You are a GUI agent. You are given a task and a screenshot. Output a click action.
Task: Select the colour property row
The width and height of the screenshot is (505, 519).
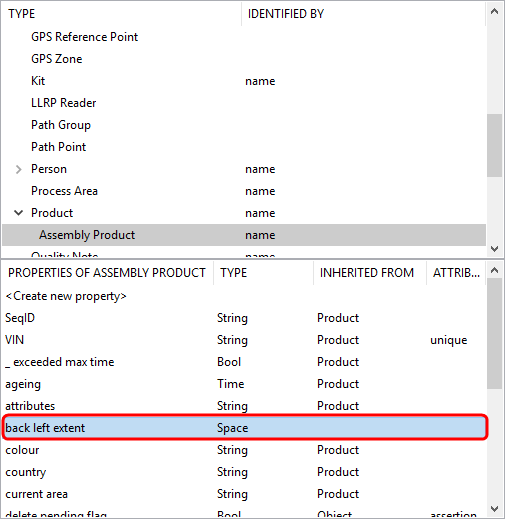(x=244, y=450)
